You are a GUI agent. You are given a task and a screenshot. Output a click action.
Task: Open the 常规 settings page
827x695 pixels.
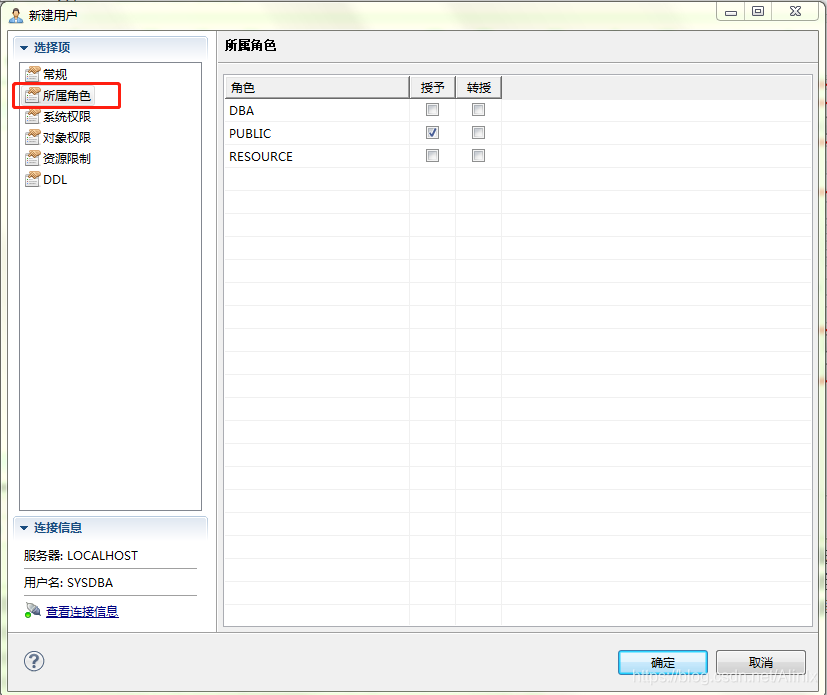pos(55,74)
